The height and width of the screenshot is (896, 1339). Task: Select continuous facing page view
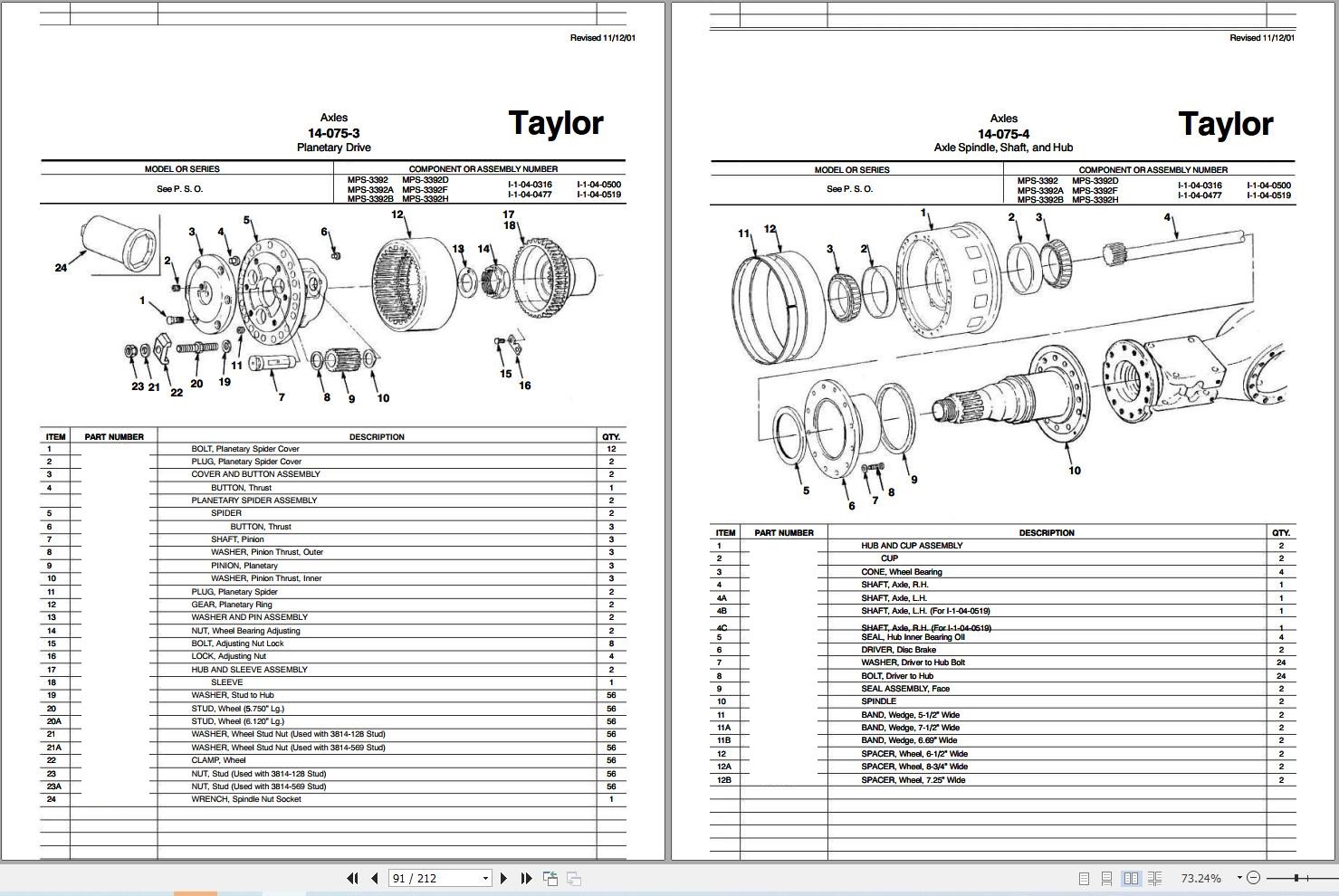[x=1154, y=878]
